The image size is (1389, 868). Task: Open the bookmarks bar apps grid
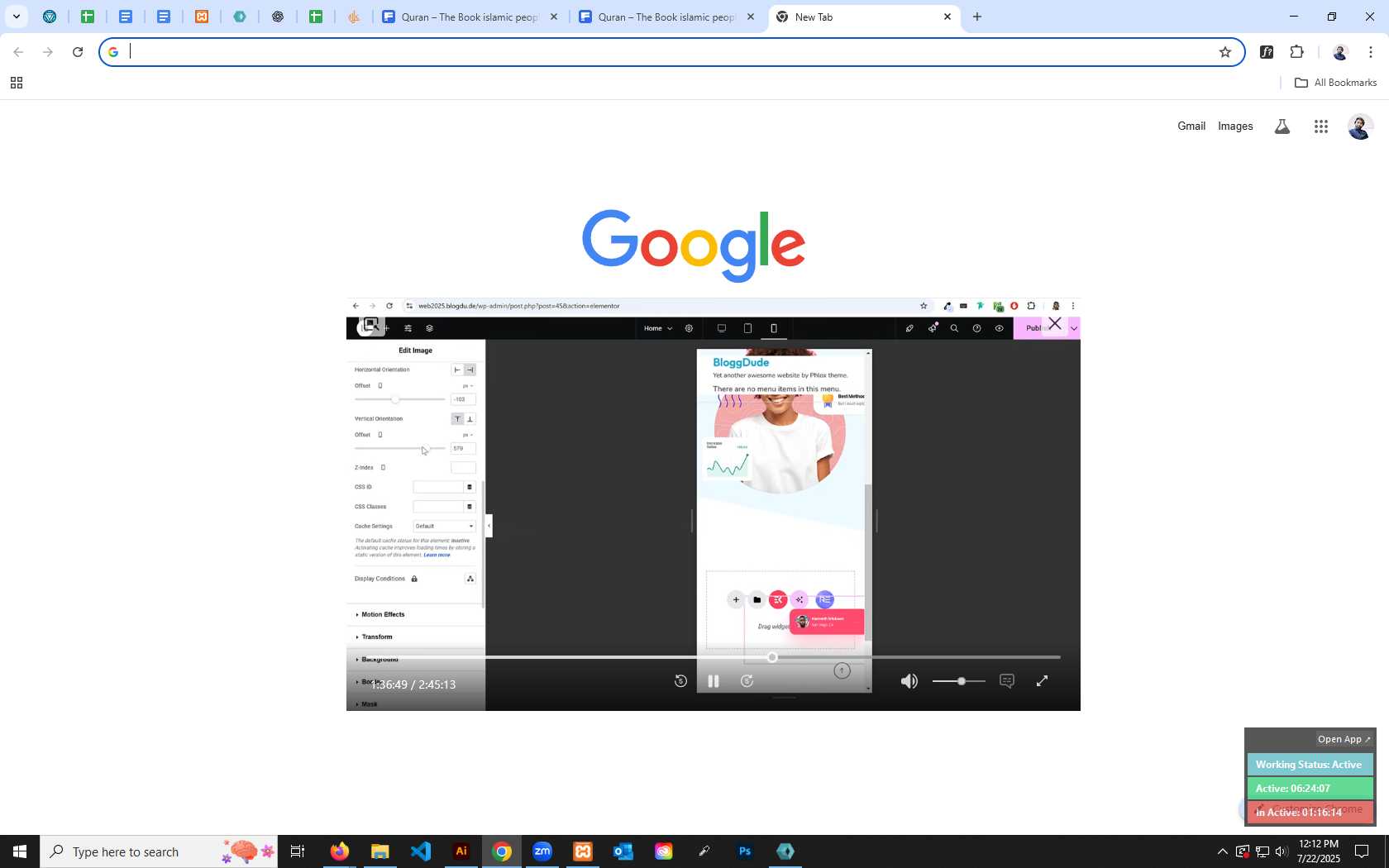(x=16, y=83)
